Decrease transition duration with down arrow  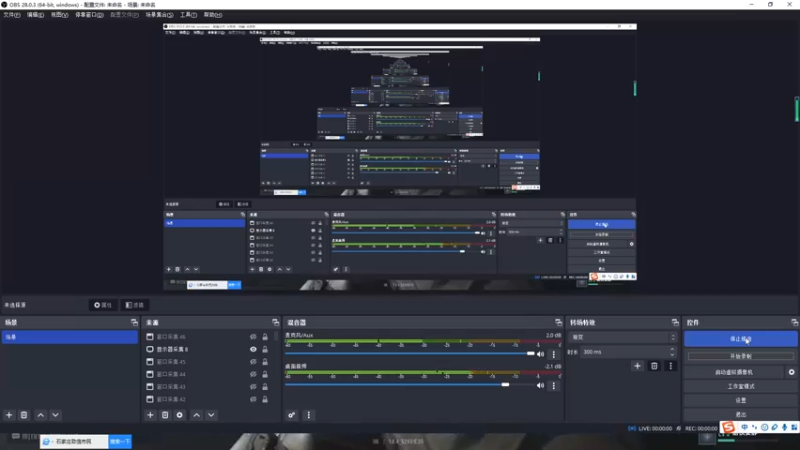pyautogui.click(x=672, y=355)
